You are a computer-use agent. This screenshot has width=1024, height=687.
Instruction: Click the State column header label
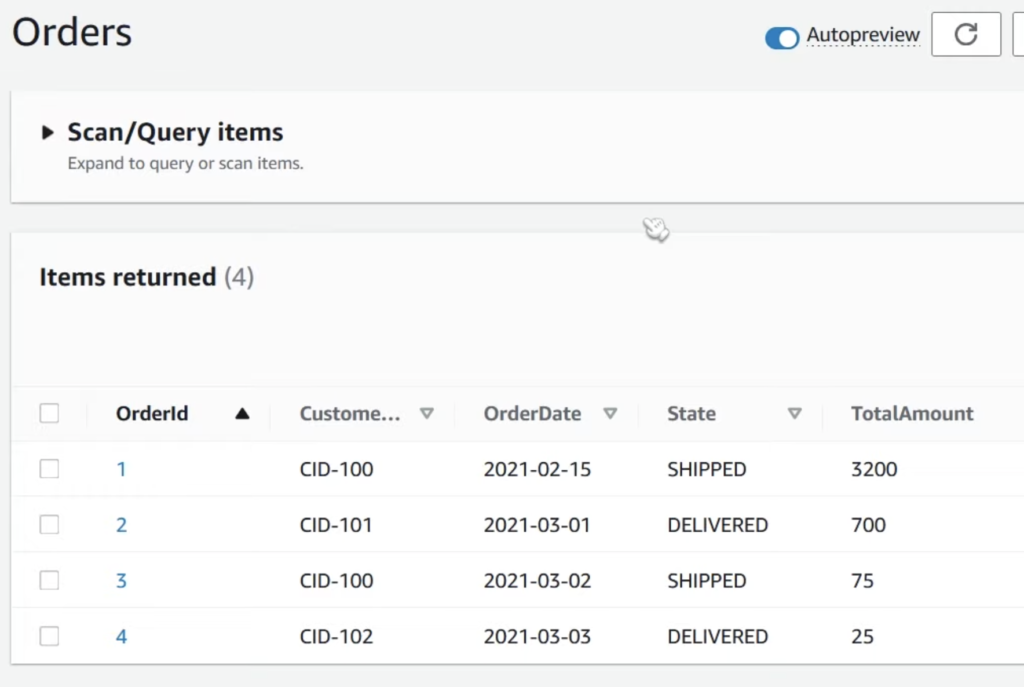[x=691, y=414]
